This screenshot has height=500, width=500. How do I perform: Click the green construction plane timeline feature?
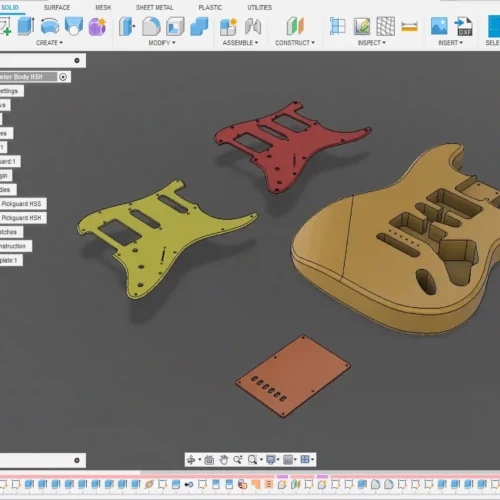(x=295, y=484)
